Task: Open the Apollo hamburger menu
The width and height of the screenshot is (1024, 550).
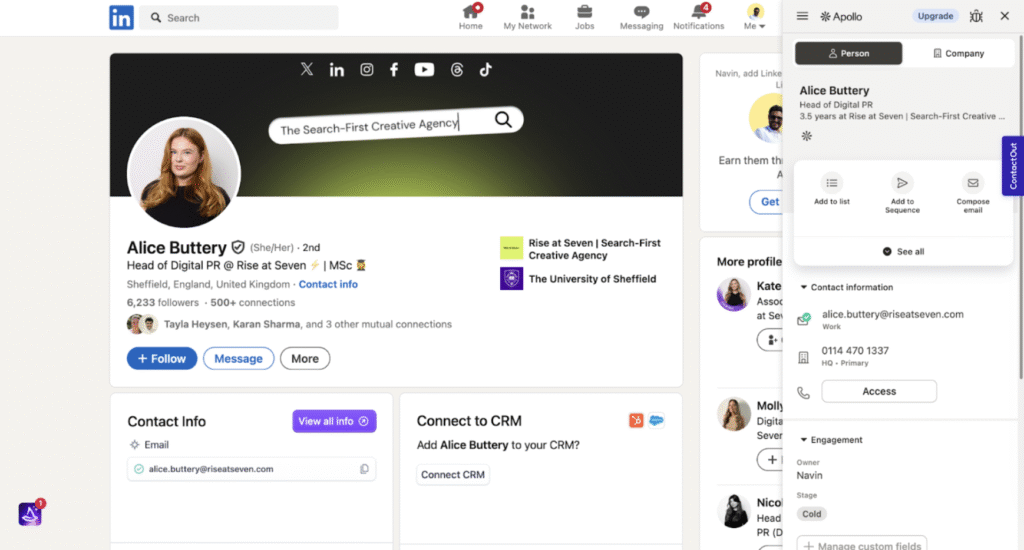Action: (x=803, y=16)
